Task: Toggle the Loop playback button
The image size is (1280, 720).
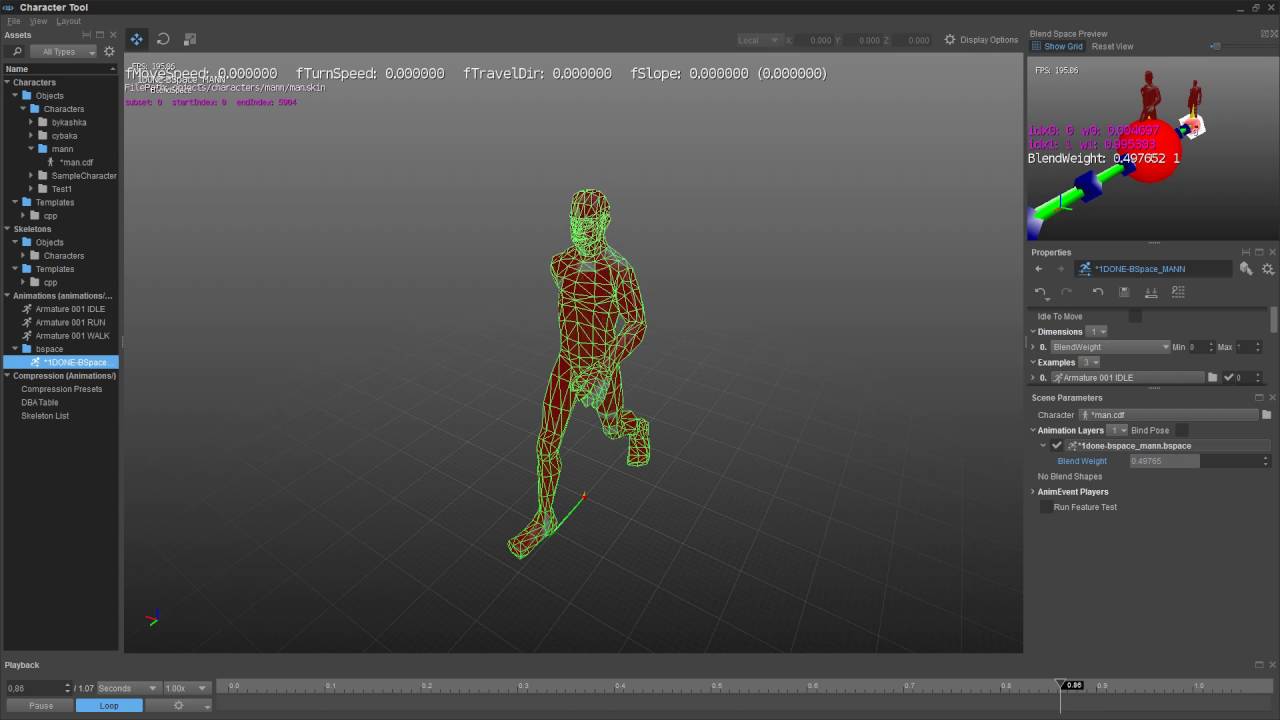Action: tap(109, 706)
